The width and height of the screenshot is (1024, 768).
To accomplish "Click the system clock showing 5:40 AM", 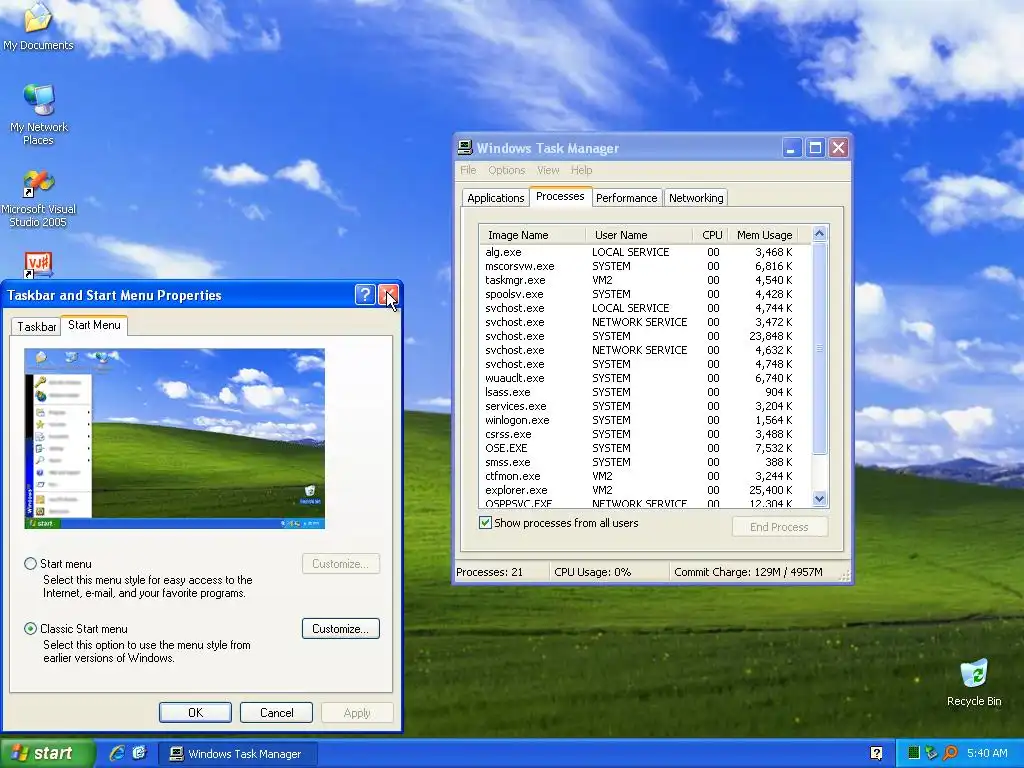I will pyautogui.click(x=987, y=753).
